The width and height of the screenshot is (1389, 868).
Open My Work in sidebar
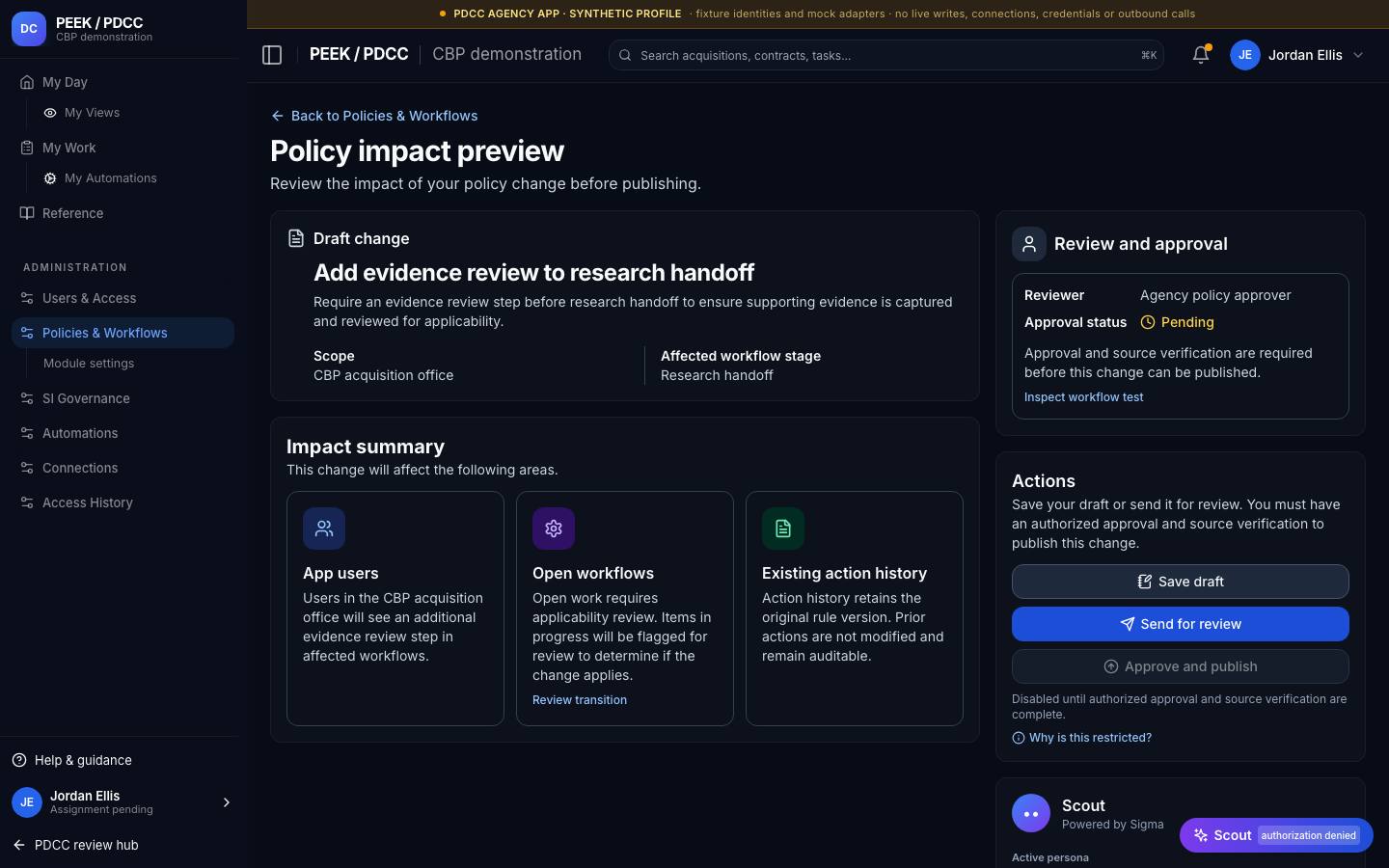(123, 148)
